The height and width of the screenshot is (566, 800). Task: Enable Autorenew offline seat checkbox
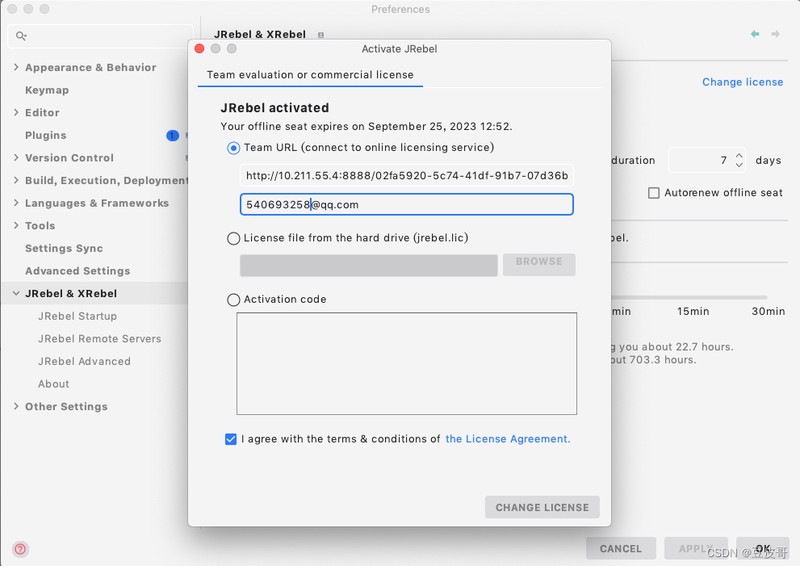[654, 193]
